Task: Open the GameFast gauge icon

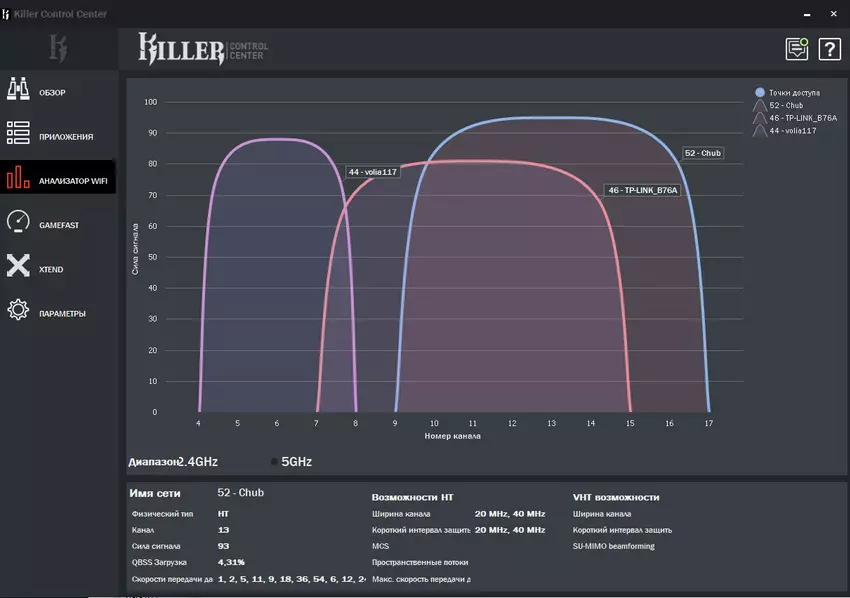Action: point(18,224)
